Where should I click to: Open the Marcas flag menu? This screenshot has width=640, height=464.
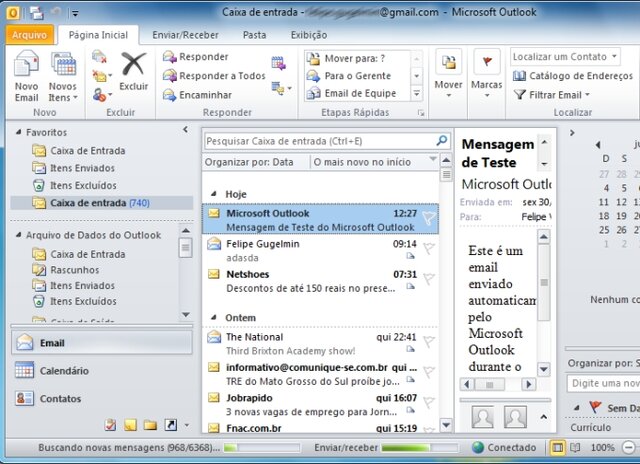pos(487,75)
